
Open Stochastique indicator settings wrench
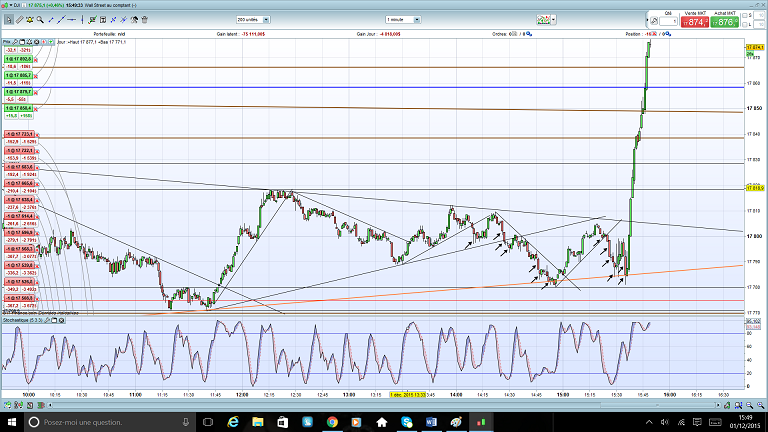pyautogui.click(x=48, y=320)
